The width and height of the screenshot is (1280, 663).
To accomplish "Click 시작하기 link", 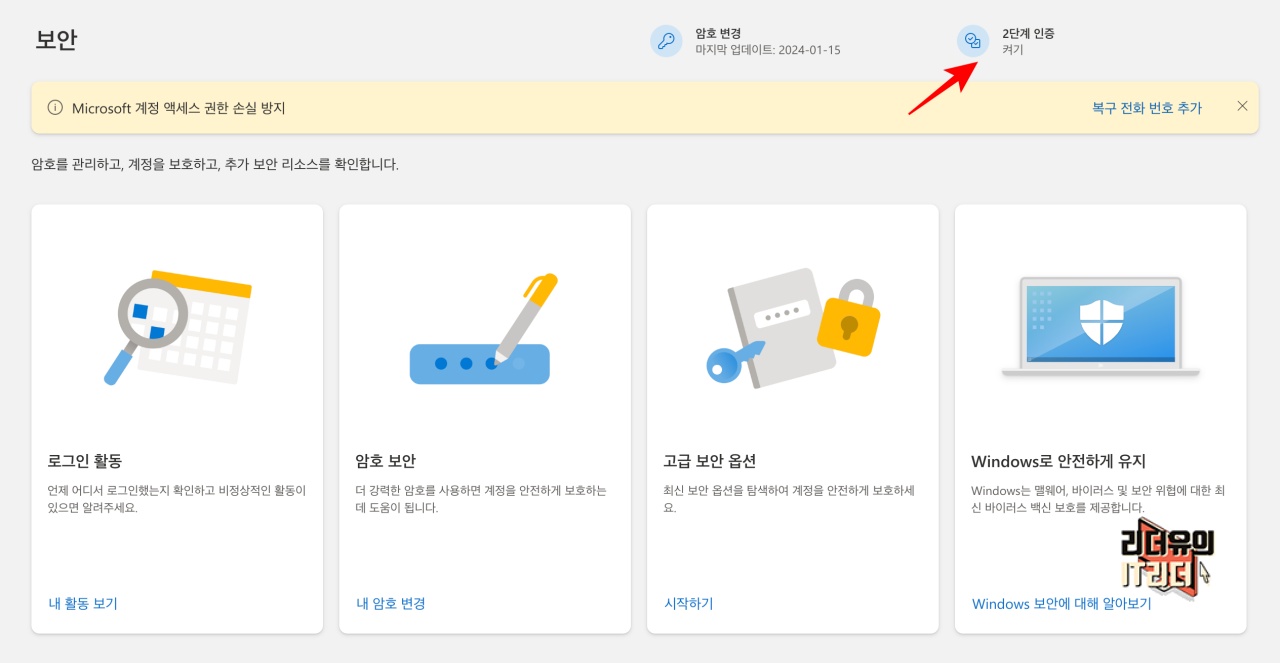I will pos(689,603).
